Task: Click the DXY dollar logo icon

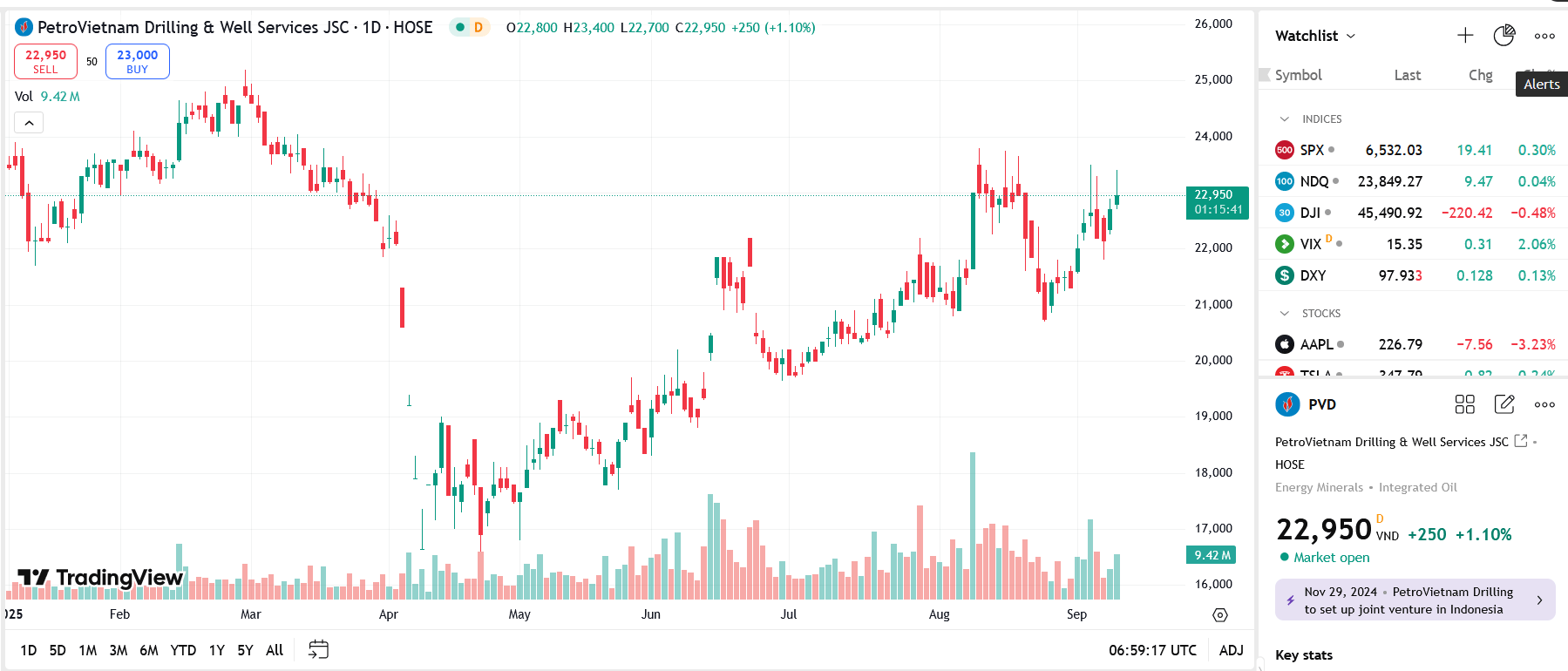Action: click(x=1285, y=275)
